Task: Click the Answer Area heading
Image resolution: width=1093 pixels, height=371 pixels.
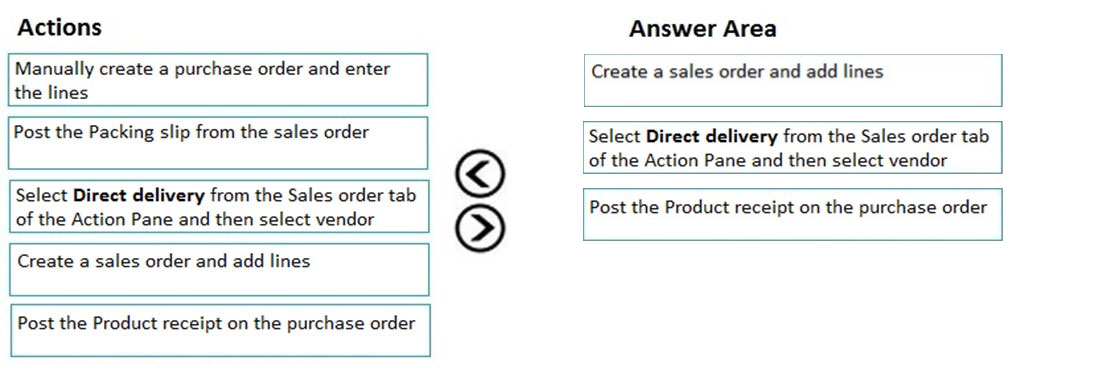Action: pos(702,29)
